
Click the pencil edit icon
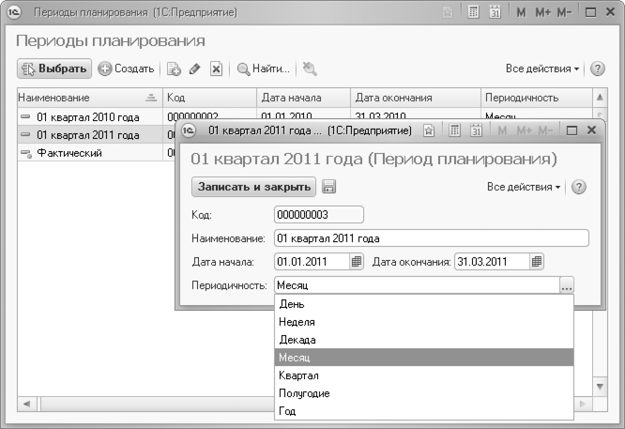pyautogui.click(x=195, y=69)
